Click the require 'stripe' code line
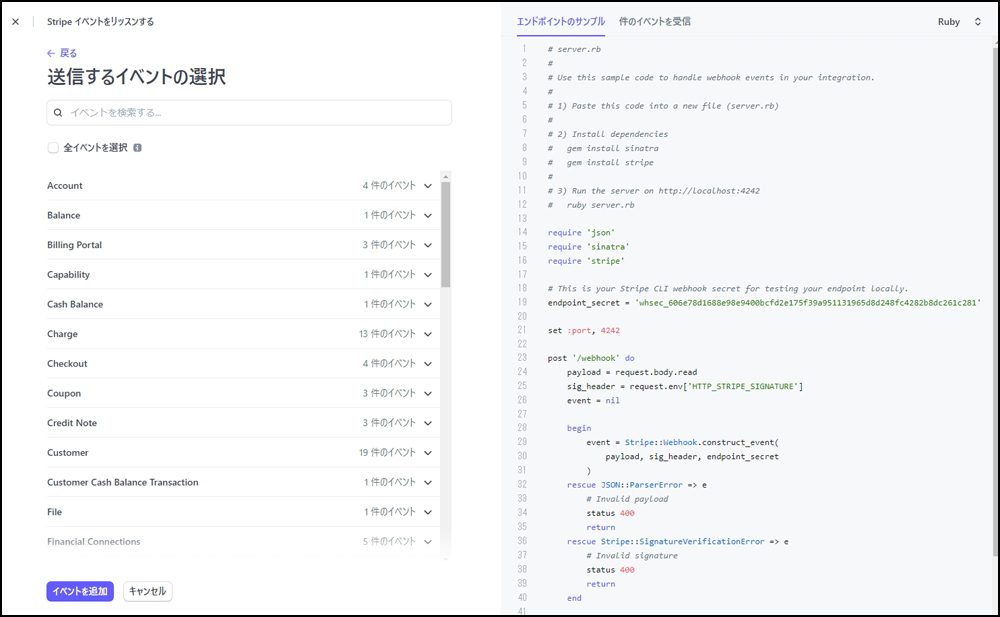Screen dimensions: 1000x617 coord(584,261)
